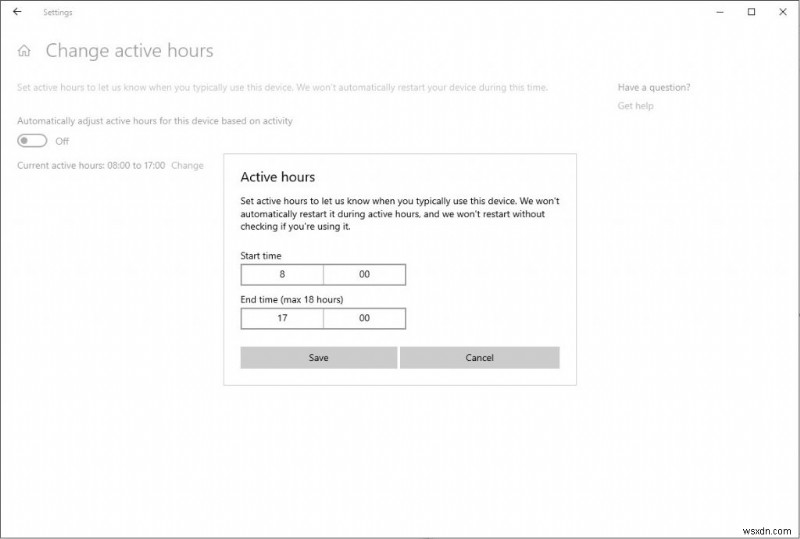The image size is (800, 539).
Task: Close the Settings window
Action: [783, 12]
